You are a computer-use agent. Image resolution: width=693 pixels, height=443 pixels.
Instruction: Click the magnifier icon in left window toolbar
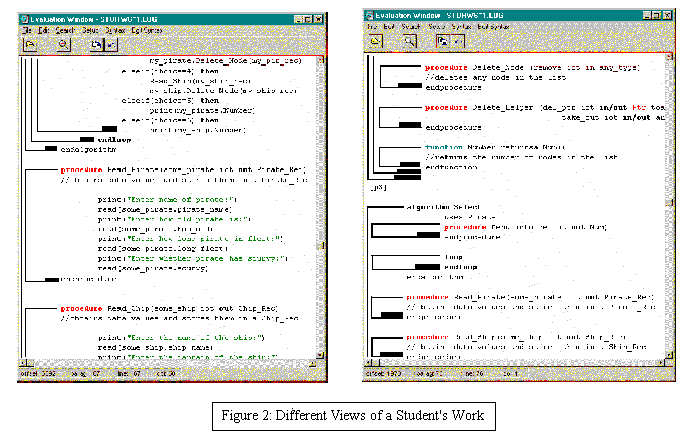64,46
